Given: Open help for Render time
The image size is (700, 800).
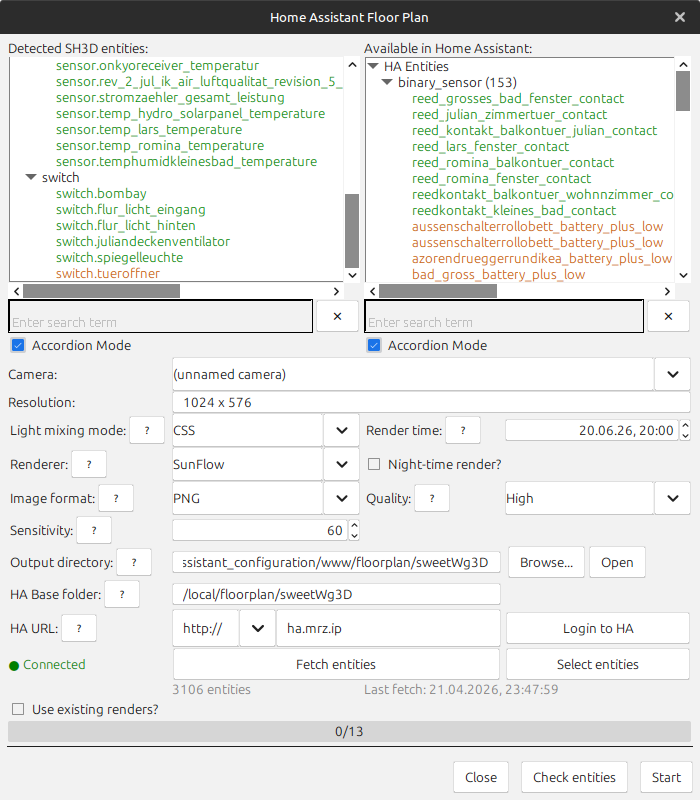Looking at the screenshot, I should tap(463, 430).
